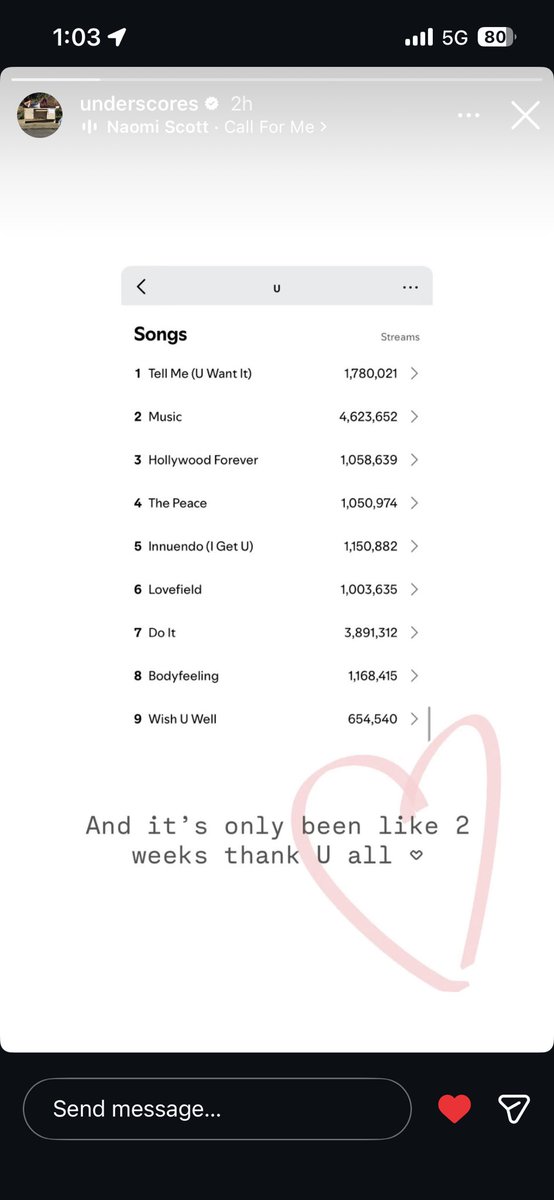Select the Lovefield song row
The height and width of the screenshot is (1200, 554).
coord(277,589)
